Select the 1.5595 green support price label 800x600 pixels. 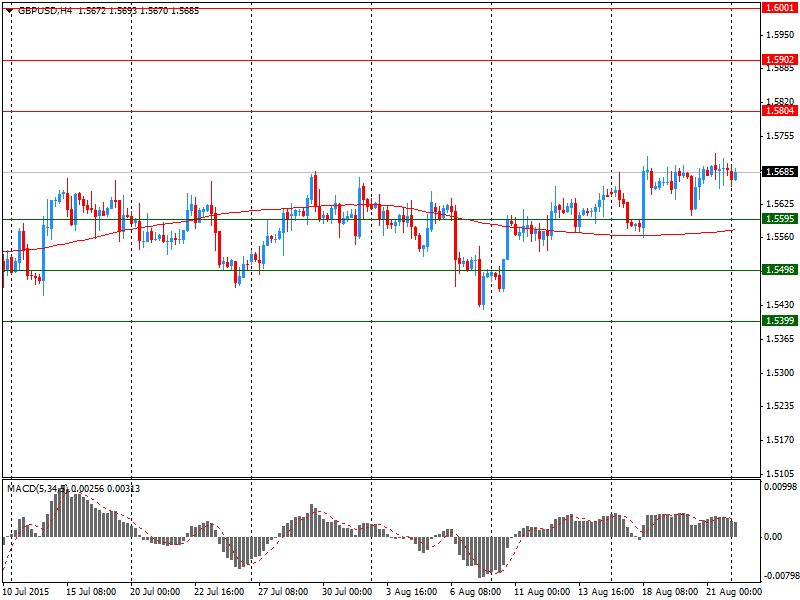click(779, 219)
